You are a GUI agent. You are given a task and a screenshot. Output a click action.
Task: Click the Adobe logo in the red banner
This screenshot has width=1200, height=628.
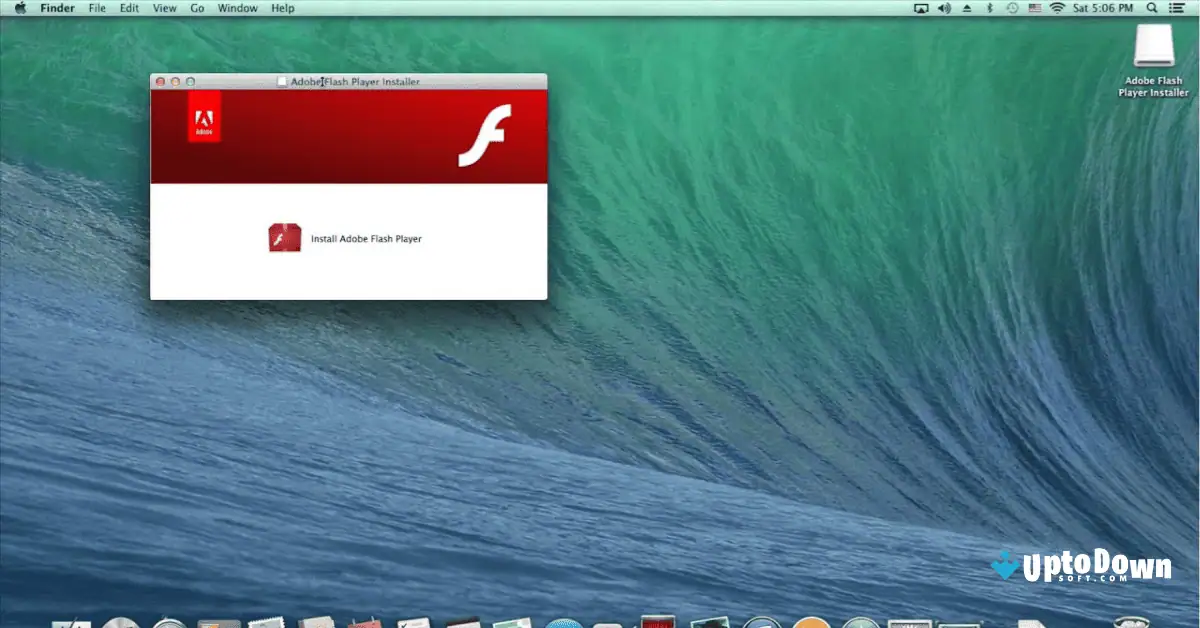205,118
